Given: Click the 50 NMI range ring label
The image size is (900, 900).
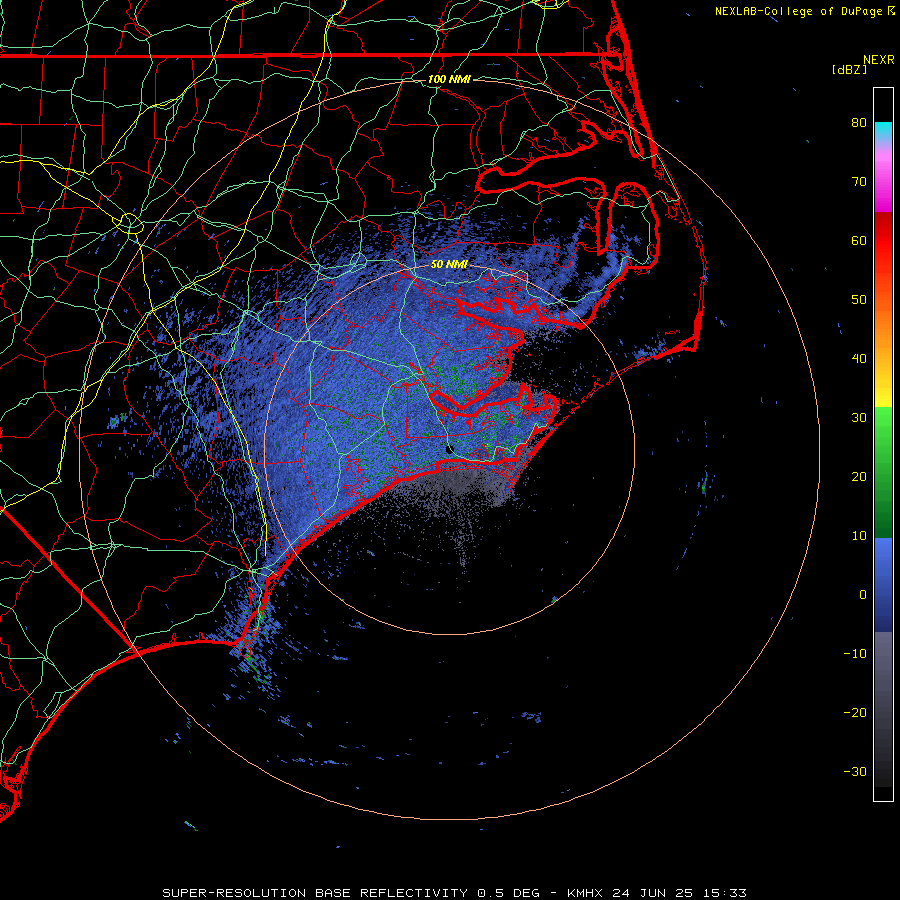Looking at the screenshot, I should tap(449, 265).
